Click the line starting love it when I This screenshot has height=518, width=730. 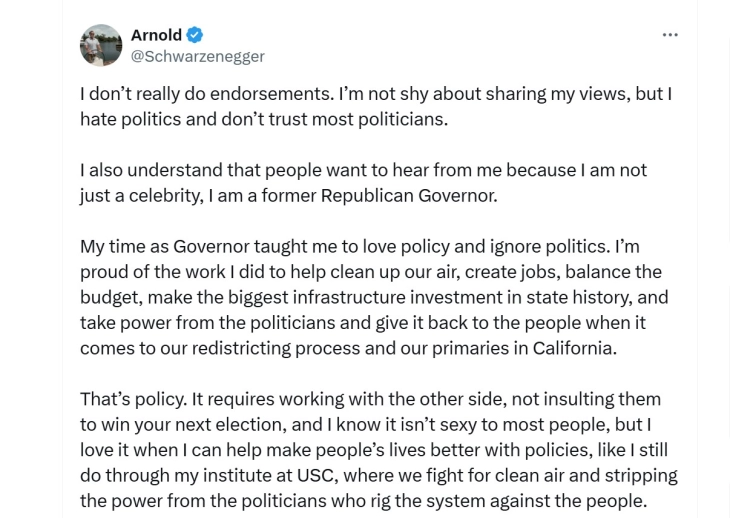374,451
